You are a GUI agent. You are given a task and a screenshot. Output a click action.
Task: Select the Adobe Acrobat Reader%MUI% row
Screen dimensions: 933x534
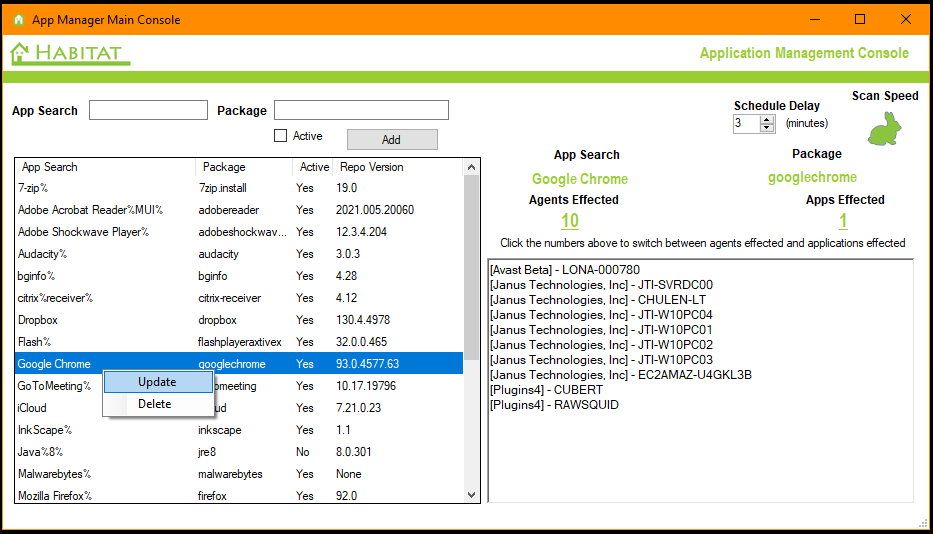coord(239,210)
